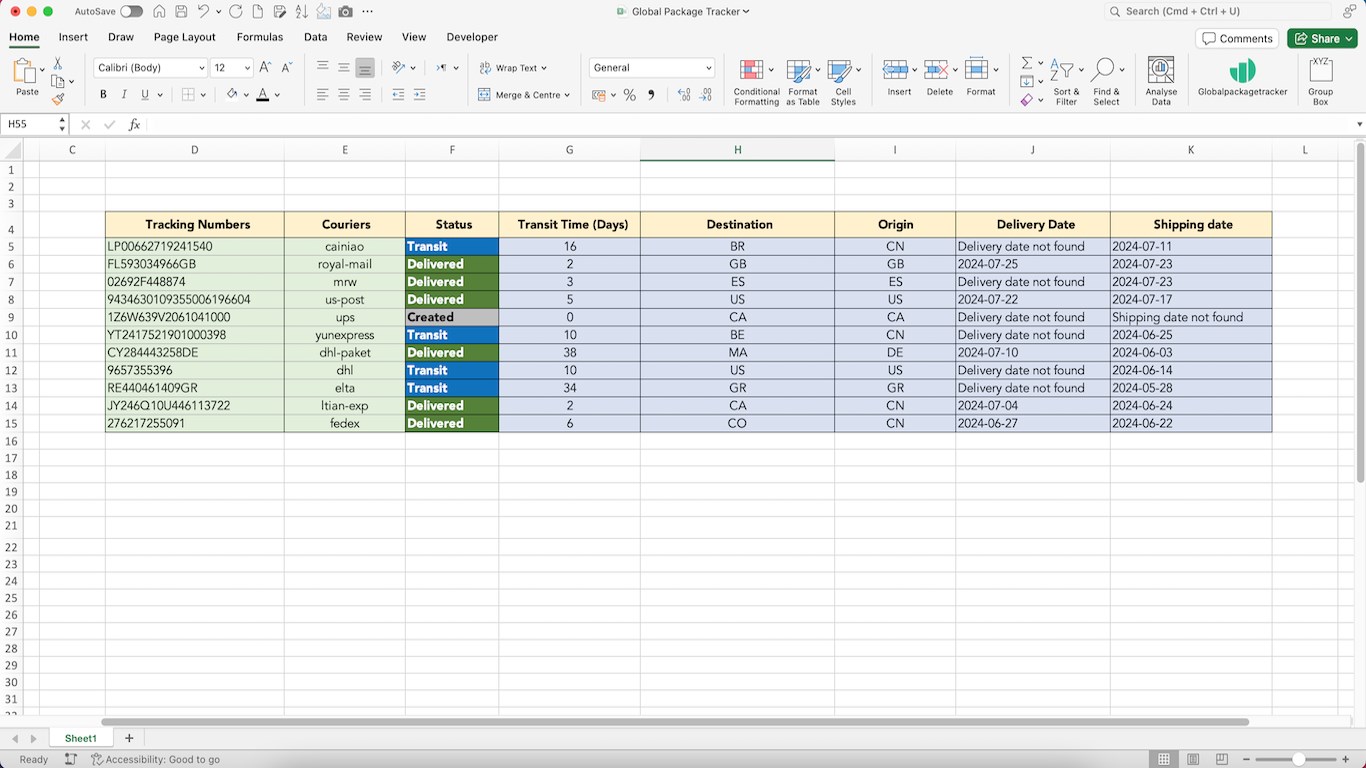The image size is (1366, 768).
Task: Toggle Centre horizontal text alignment
Action: click(344, 95)
